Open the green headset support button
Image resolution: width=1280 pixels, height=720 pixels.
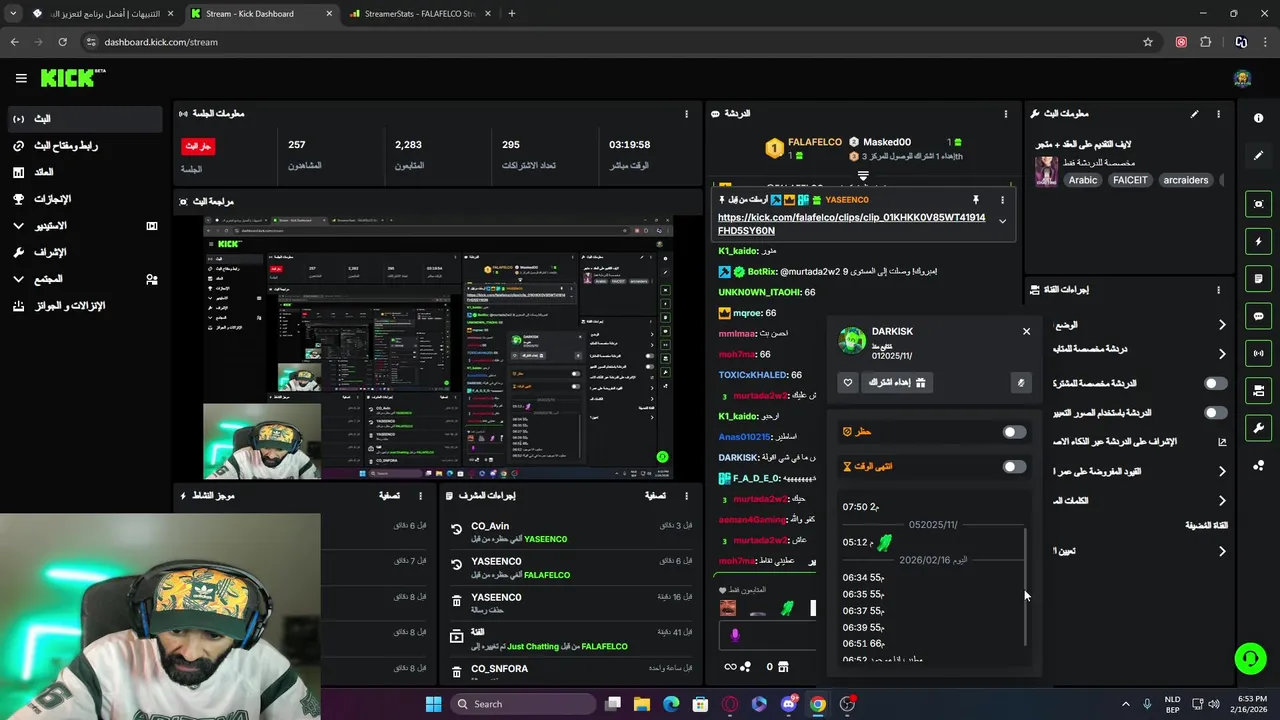[1250, 658]
